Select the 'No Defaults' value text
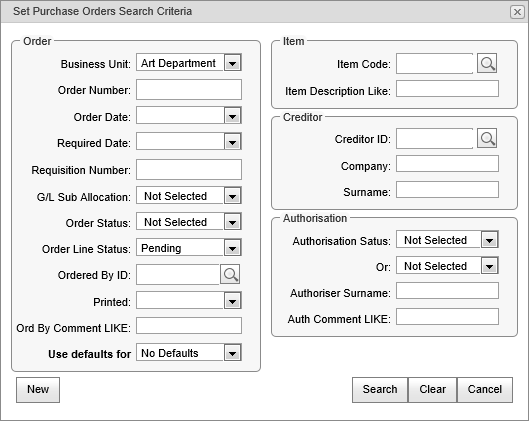This screenshot has width=529, height=421. point(170,353)
